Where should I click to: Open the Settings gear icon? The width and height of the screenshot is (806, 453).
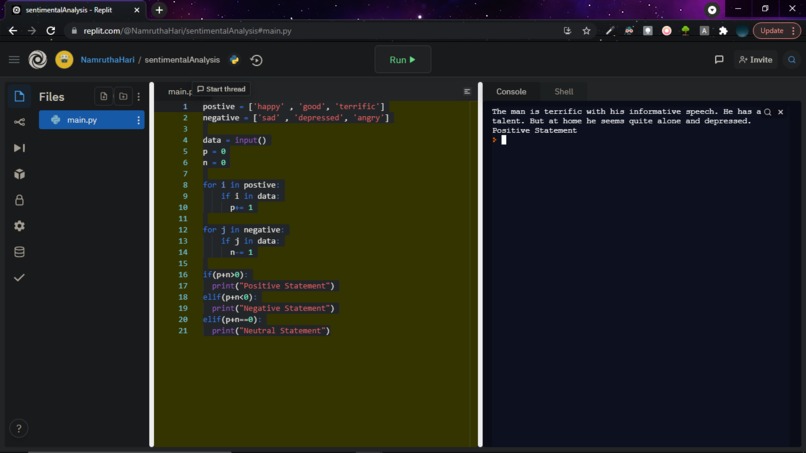[20, 226]
